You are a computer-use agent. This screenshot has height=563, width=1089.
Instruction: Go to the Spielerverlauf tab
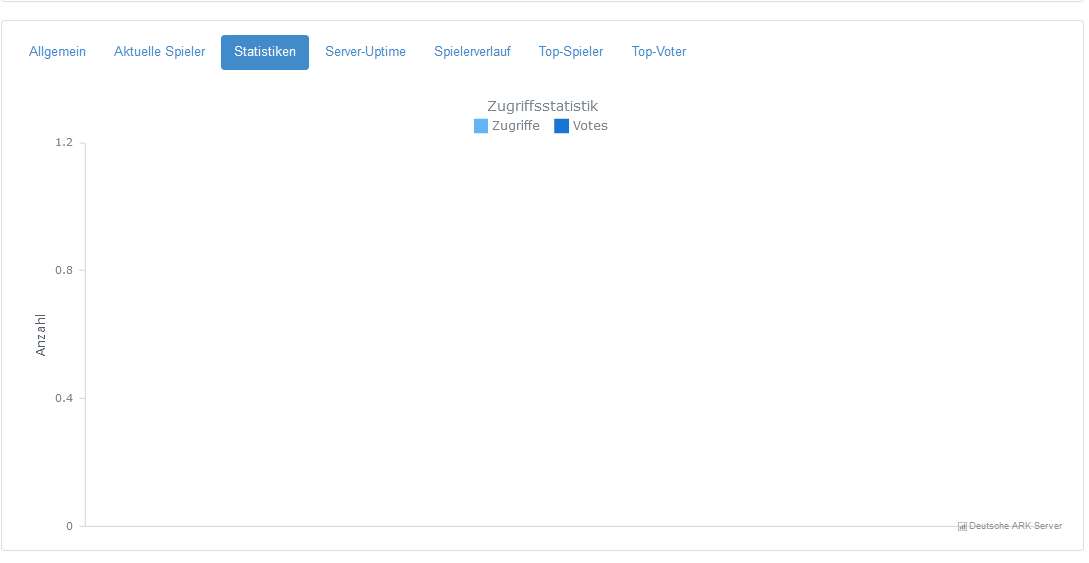(x=472, y=52)
